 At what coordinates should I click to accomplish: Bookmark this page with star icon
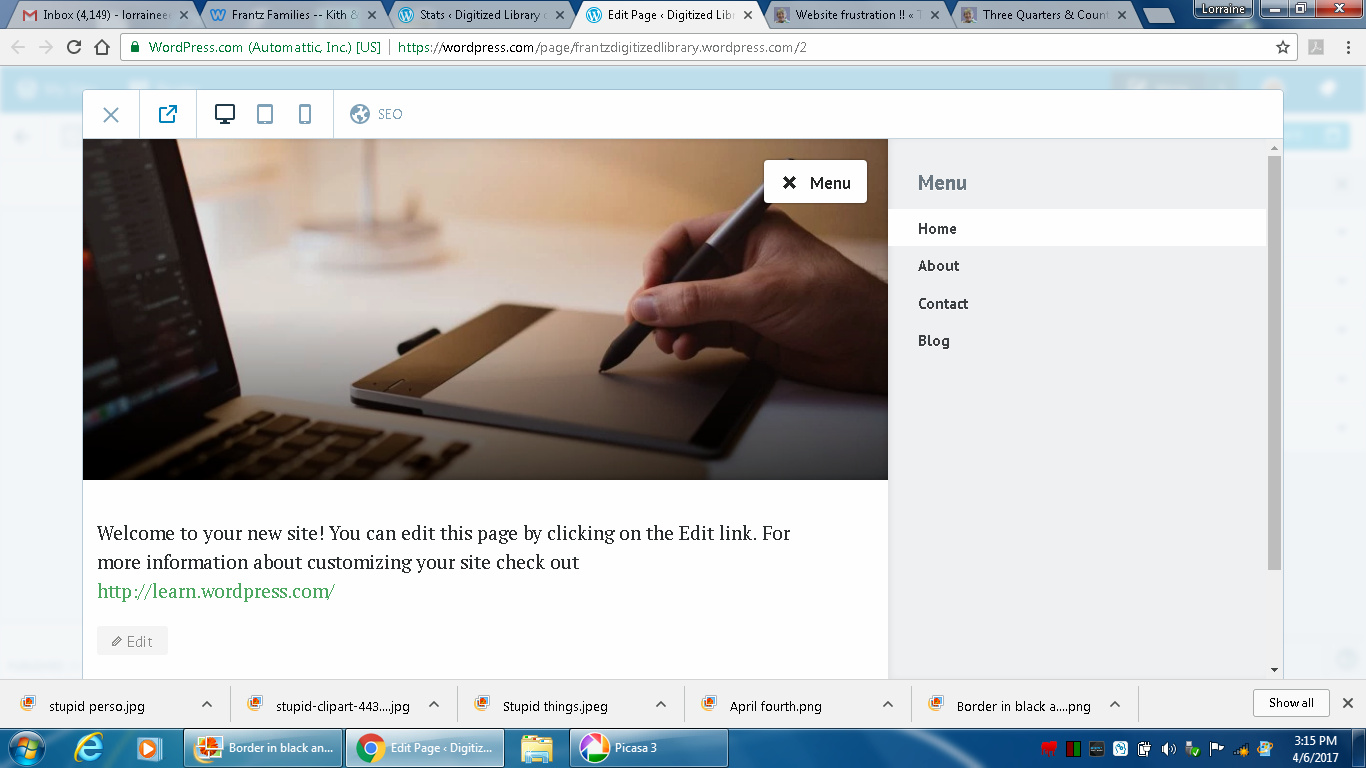coord(1283,47)
